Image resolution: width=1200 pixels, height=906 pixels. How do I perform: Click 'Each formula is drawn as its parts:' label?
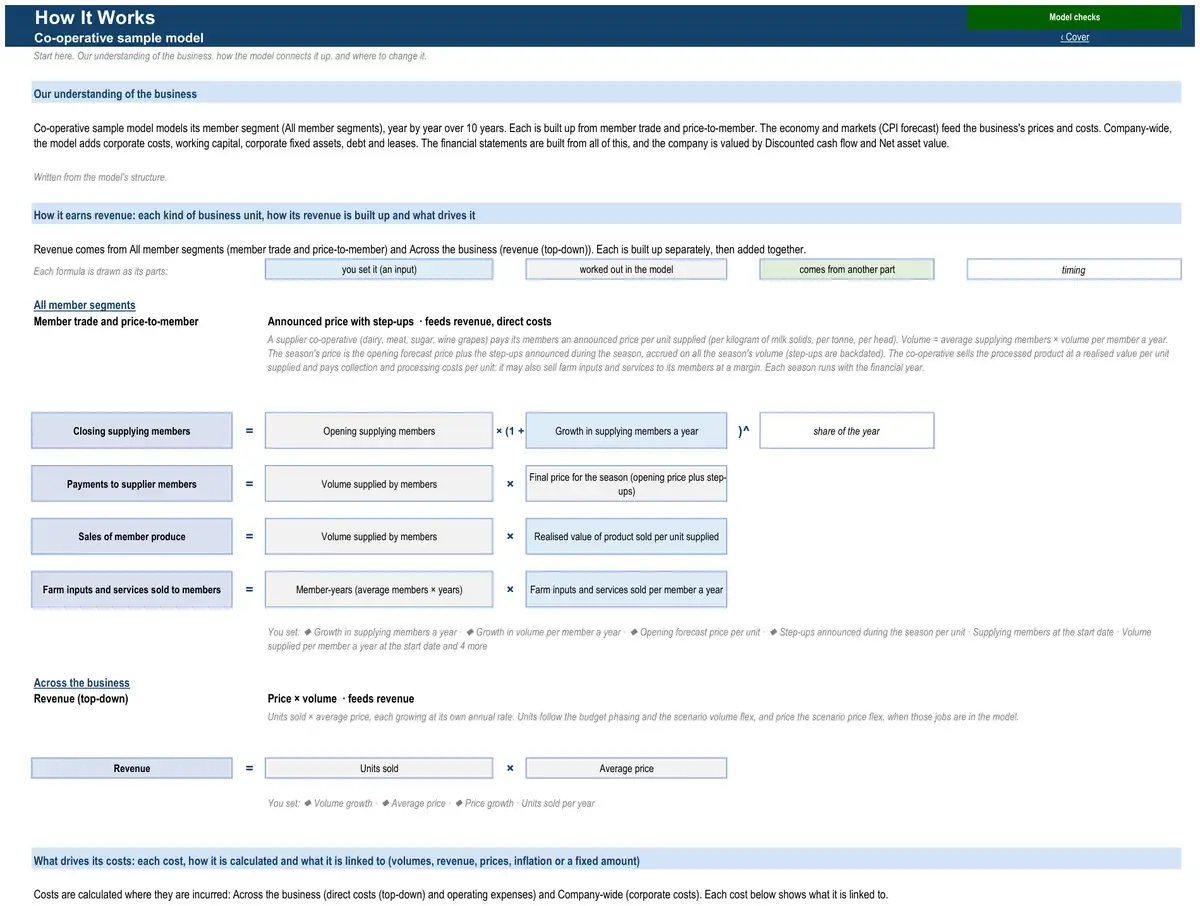click(100, 272)
